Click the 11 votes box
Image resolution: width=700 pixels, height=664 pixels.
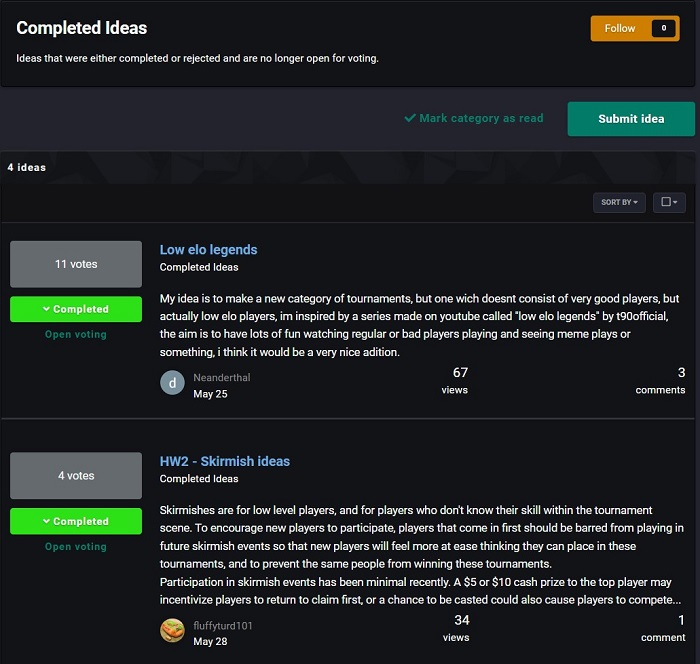[x=76, y=264]
